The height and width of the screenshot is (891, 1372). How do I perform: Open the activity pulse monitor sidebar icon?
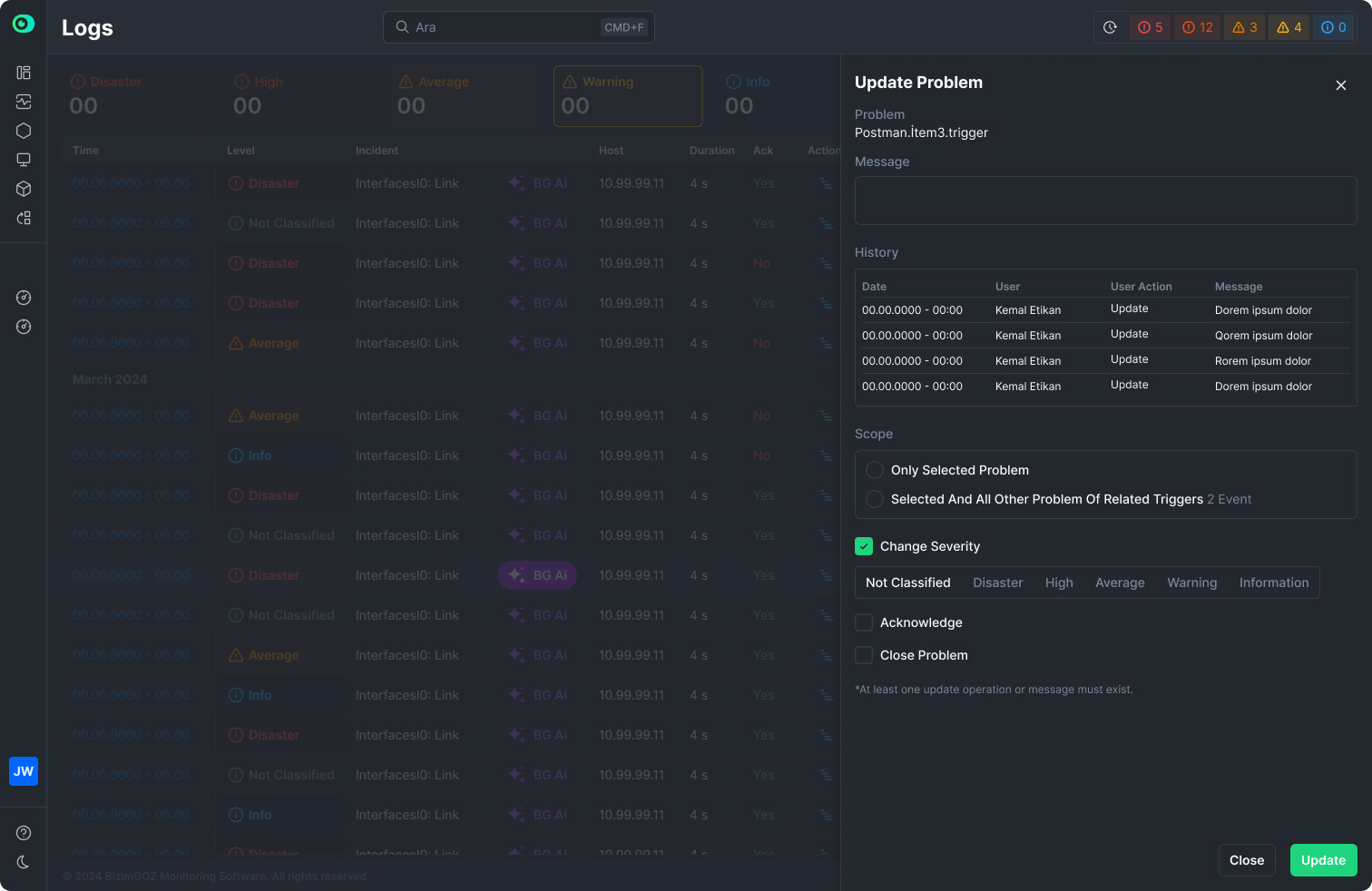point(24,102)
